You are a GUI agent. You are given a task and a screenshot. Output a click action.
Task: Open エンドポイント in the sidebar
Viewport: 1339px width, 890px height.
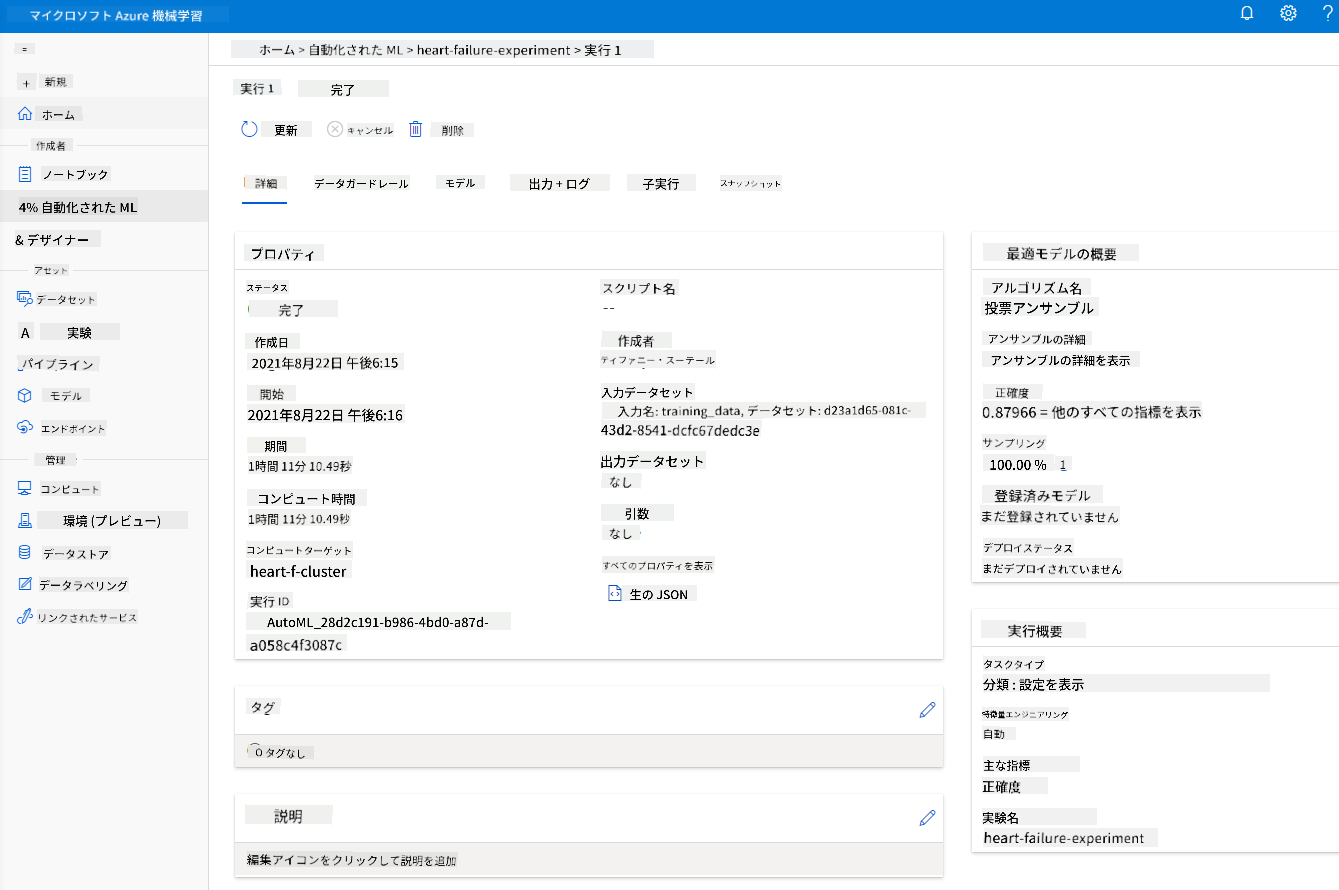(x=62, y=428)
